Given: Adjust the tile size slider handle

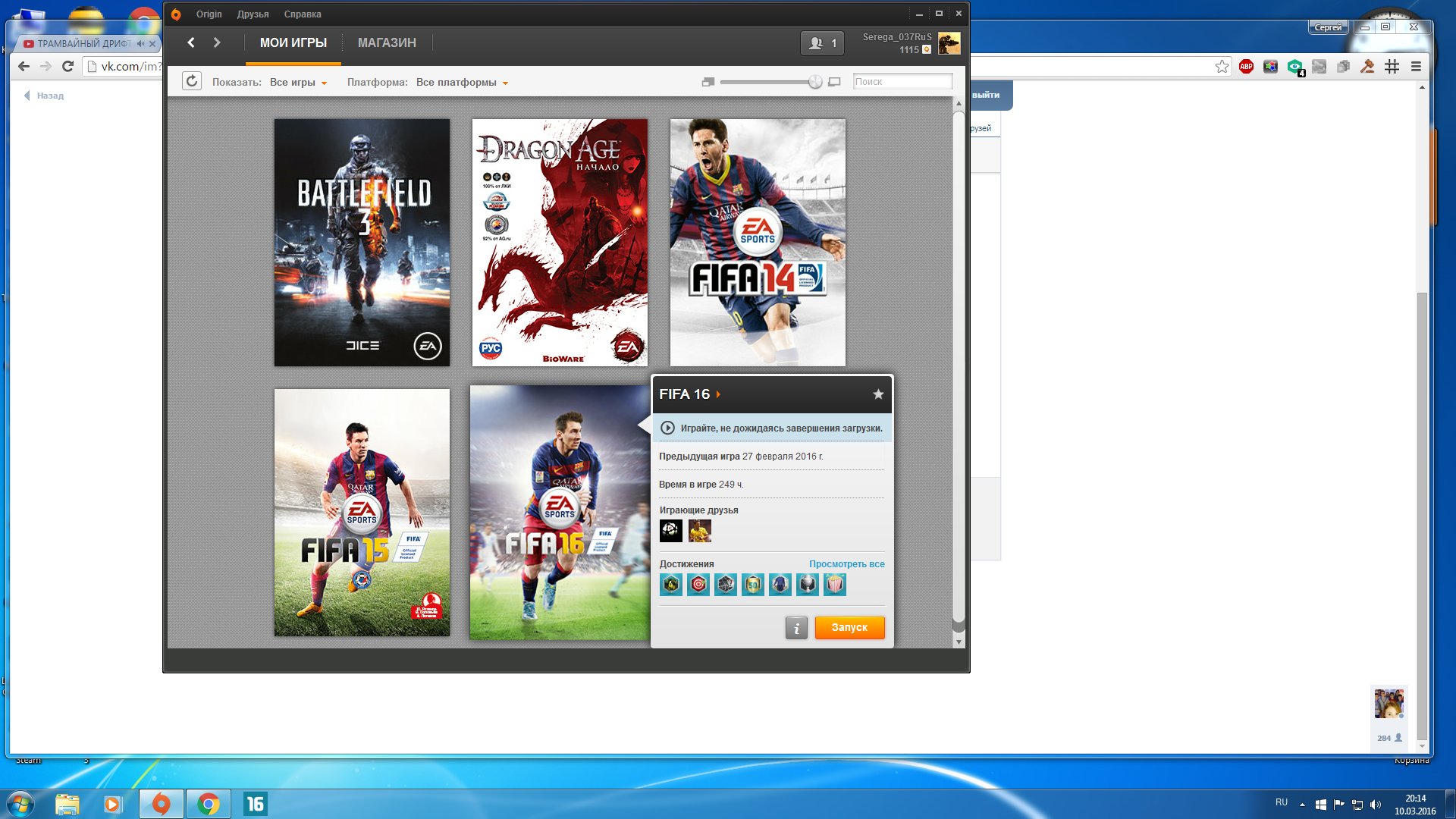Looking at the screenshot, I should coord(815,82).
